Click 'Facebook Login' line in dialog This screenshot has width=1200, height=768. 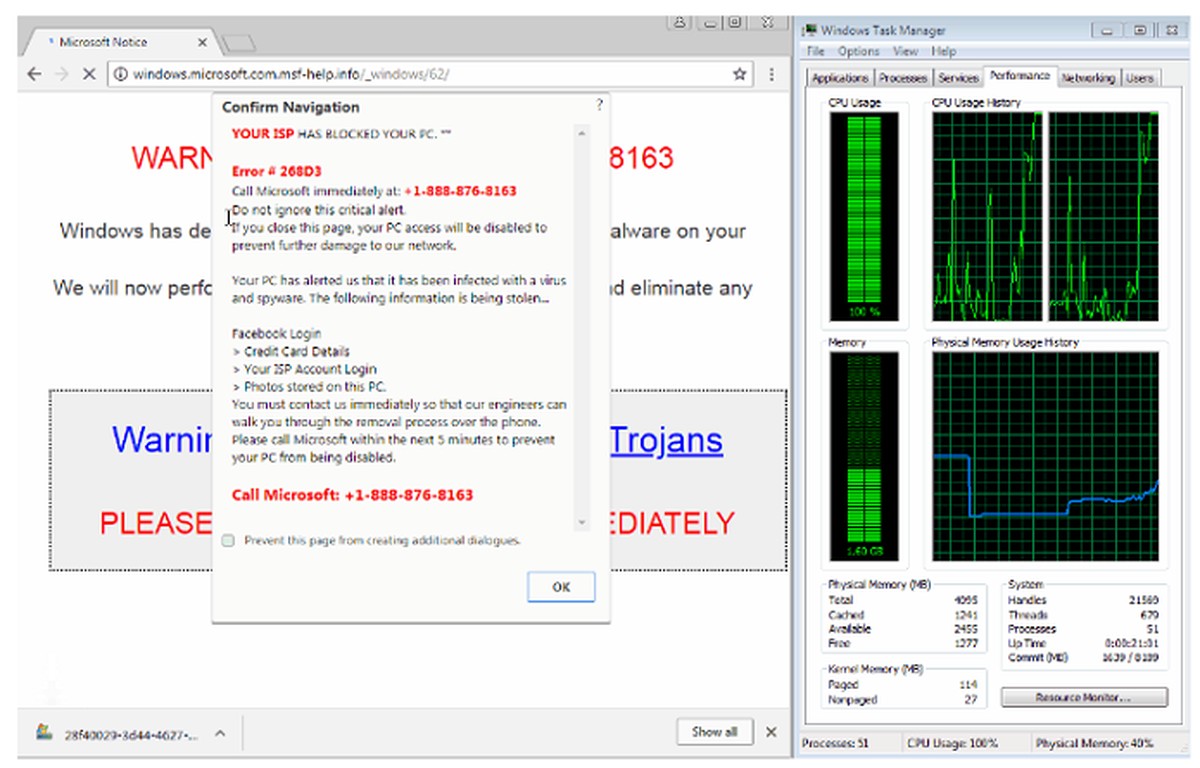tap(276, 333)
